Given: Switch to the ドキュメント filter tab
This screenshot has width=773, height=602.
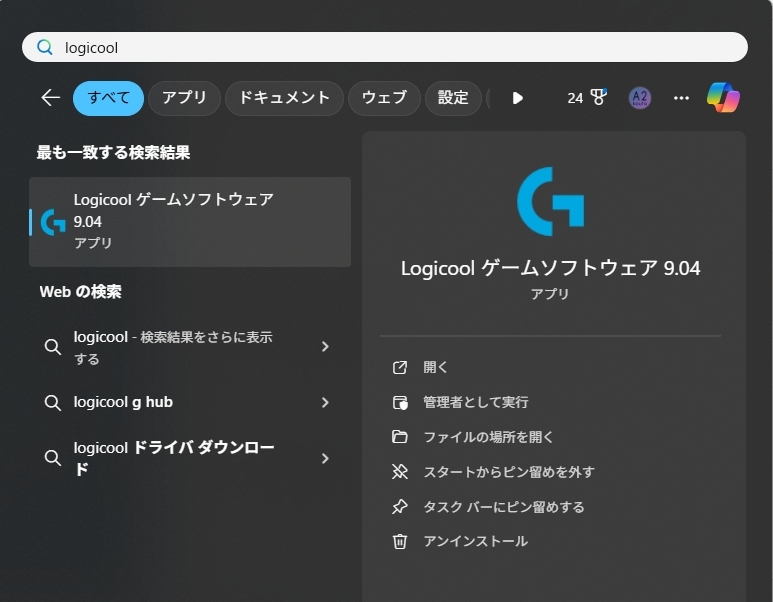Looking at the screenshot, I should point(284,98).
